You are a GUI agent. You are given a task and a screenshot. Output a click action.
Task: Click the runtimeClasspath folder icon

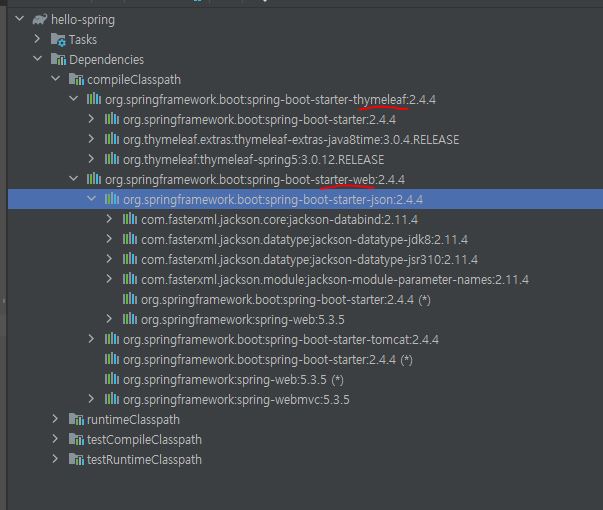[x=77, y=419]
